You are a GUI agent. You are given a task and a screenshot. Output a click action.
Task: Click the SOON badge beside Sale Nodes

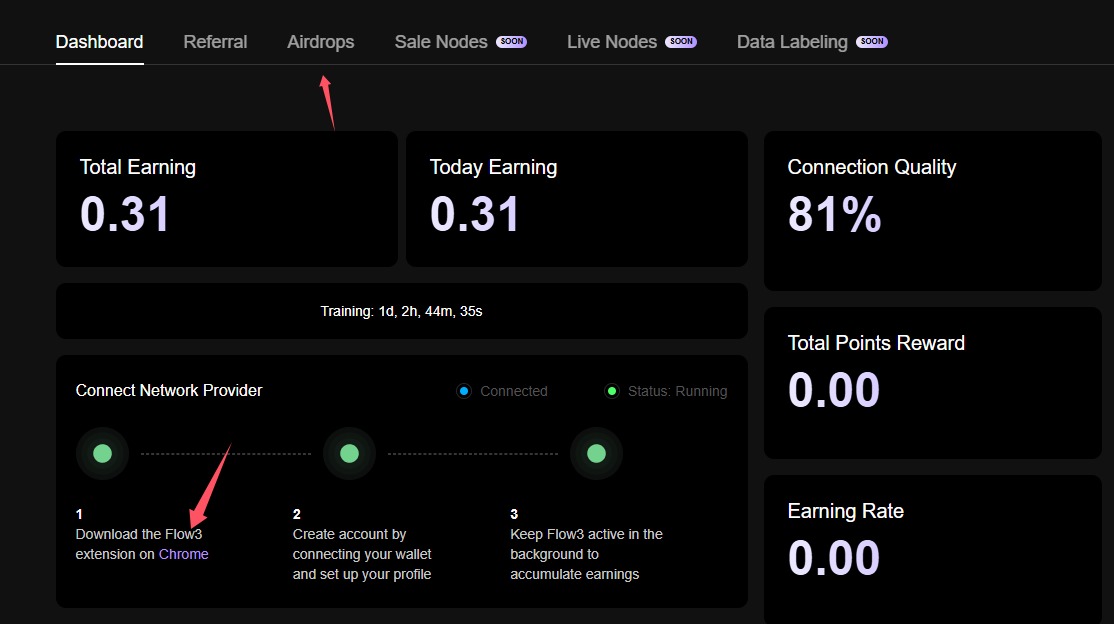[x=512, y=41]
